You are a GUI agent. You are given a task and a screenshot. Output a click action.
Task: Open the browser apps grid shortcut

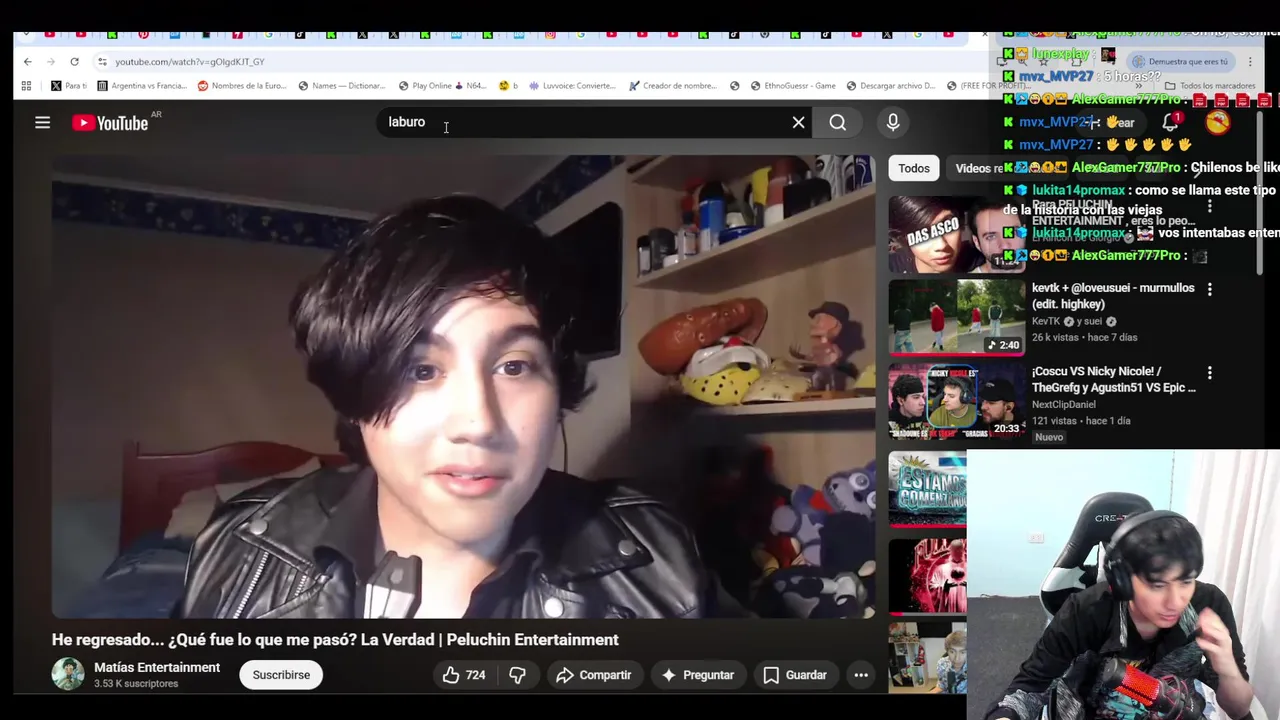point(26,86)
